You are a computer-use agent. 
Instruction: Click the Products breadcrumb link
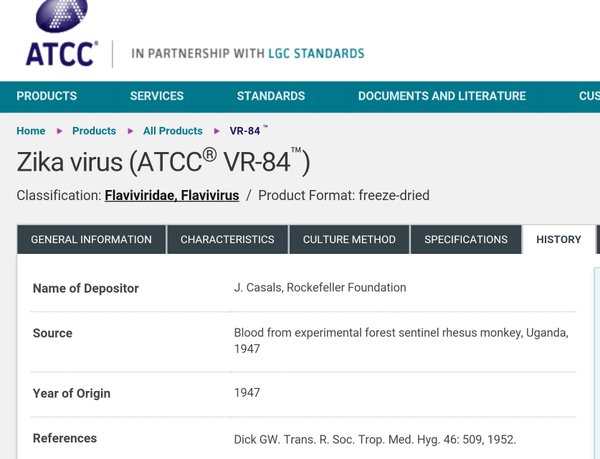[x=94, y=131]
